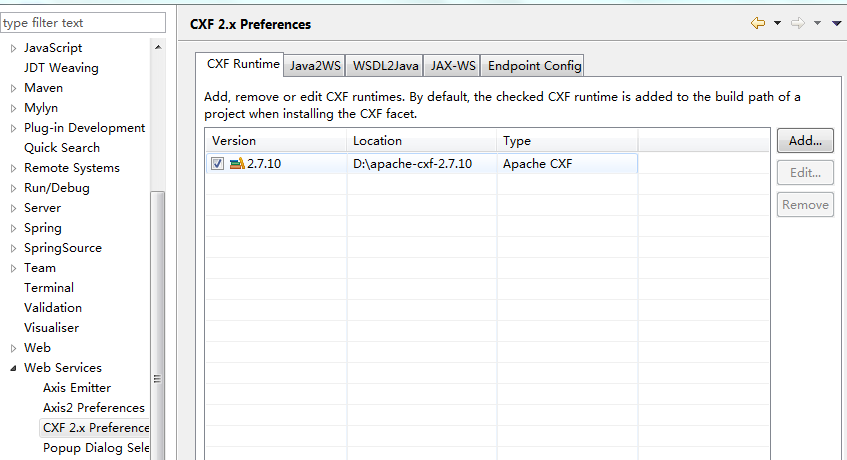The width and height of the screenshot is (847, 460).
Task: Select the Maven tree label
Action: [x=43, y=88]
